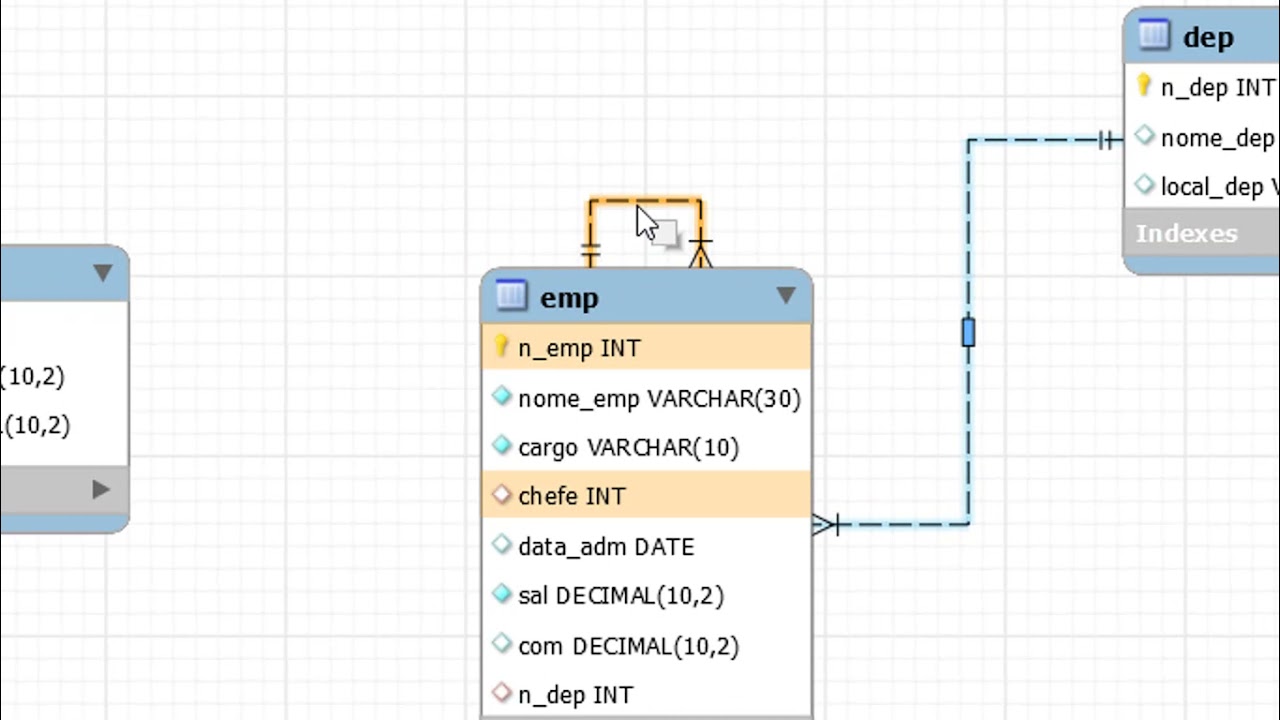Select the chefe INT column

(x=647, y=496)
